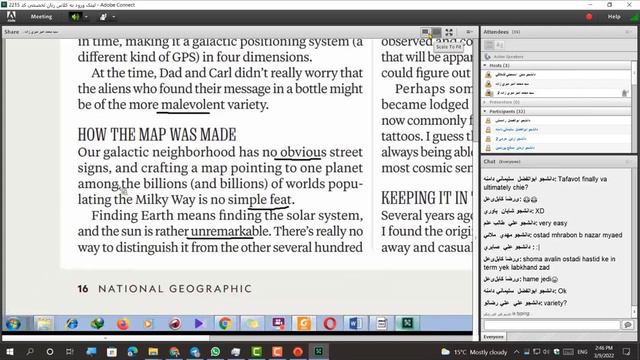This screenshot has width=640, height=360.
Task: Open File Explorer from the Windows taskbar
Action: pos(153,351)
